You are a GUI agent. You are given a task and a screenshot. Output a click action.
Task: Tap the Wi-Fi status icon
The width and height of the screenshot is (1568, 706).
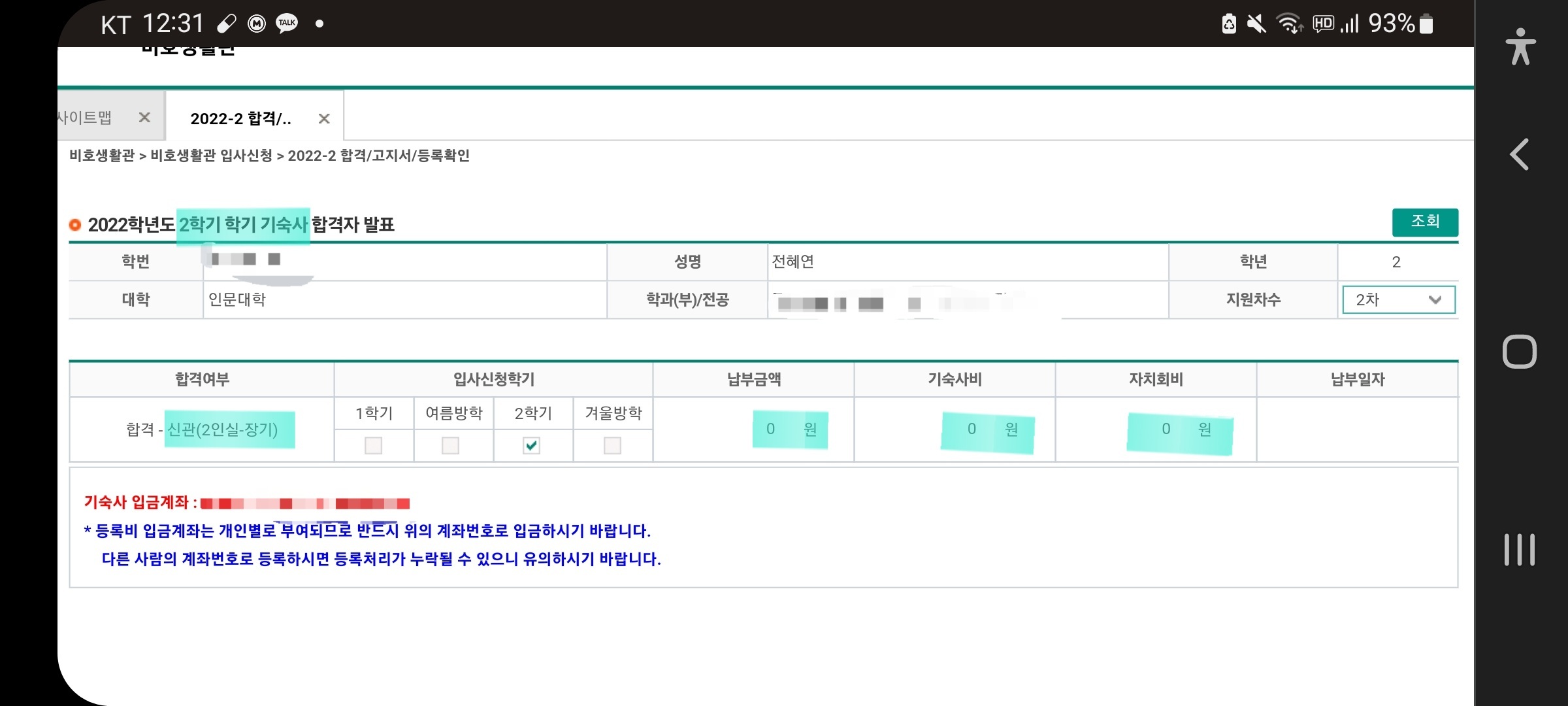coord(1290,24)
